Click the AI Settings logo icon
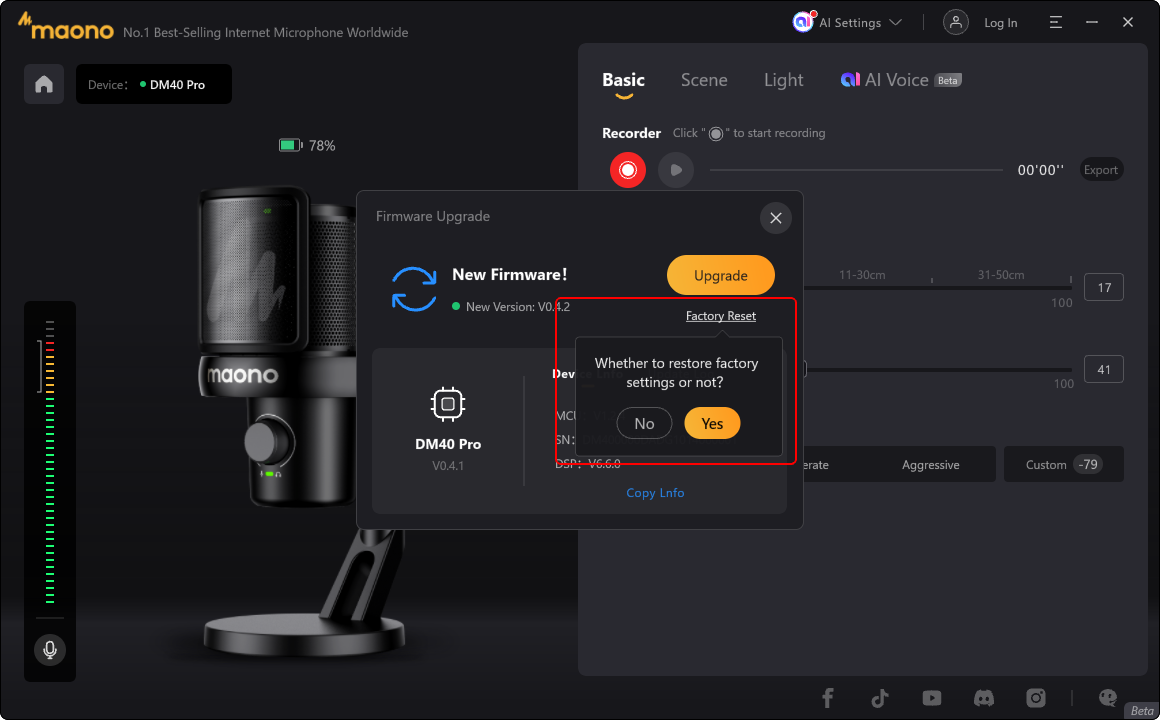This screenshot has height=720, width=1160. [803, 21]
